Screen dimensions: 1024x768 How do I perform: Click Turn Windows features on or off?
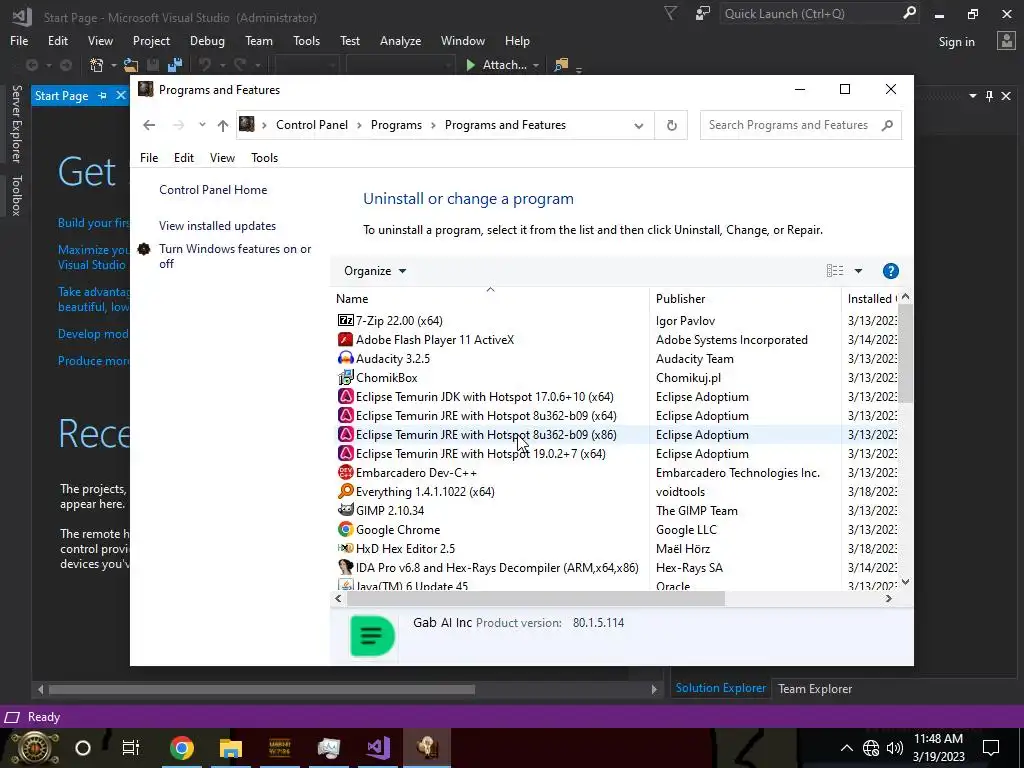tap(235, 256)
